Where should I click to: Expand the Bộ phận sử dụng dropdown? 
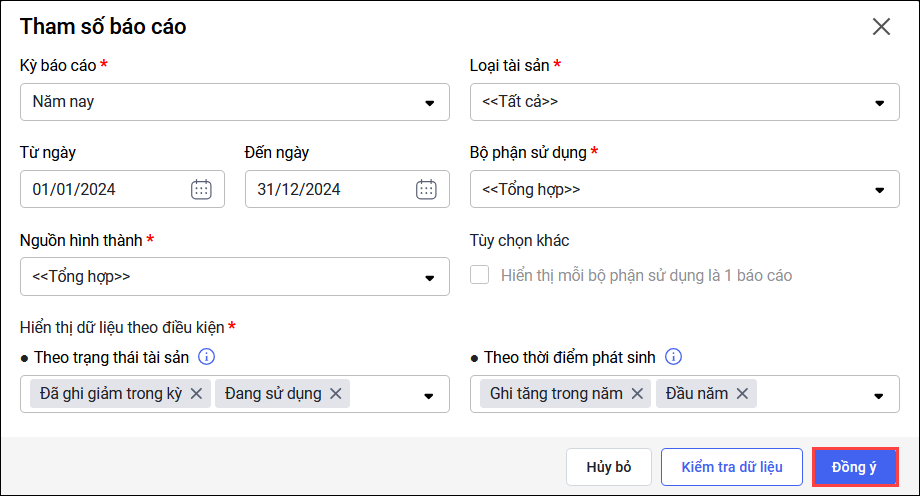tap(880, 189)
